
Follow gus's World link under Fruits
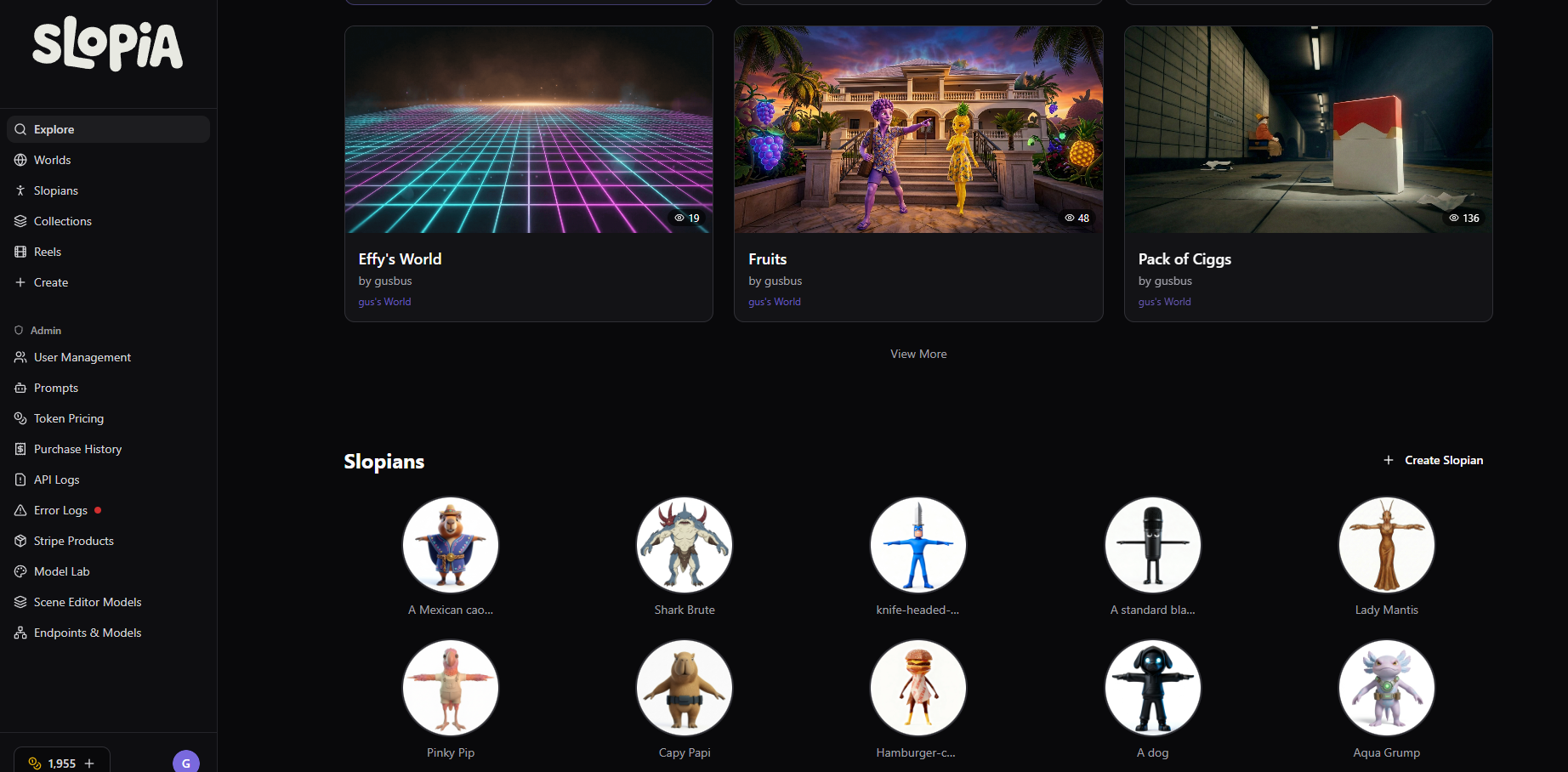(x=774, y=302)
